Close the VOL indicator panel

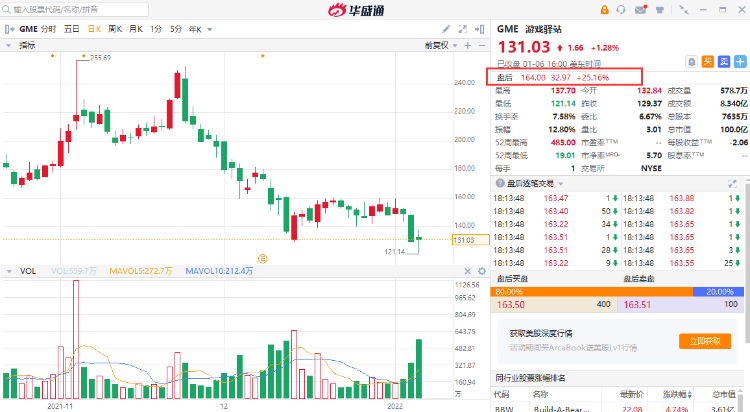tap(468, 271)
